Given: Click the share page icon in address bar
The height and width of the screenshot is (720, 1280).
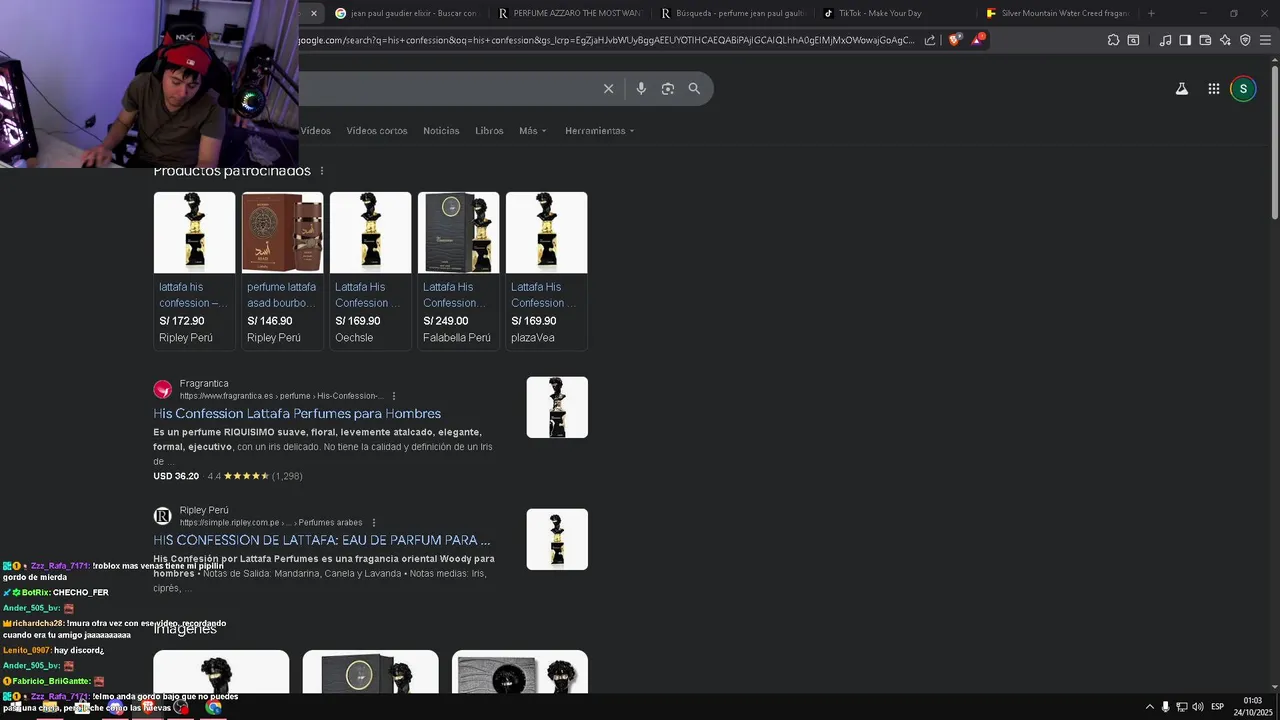Looking at the screenshot, I should coord(930,40).
